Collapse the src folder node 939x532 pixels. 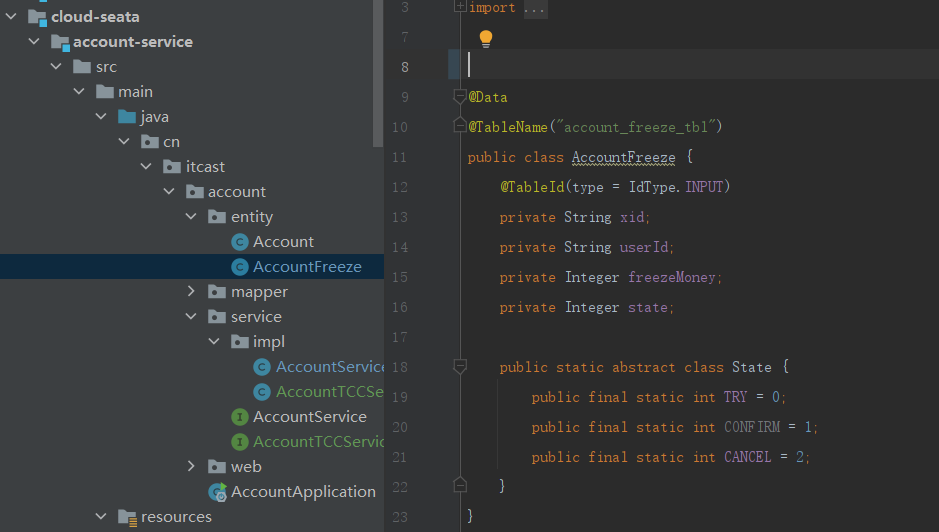[x=56, y=66]
